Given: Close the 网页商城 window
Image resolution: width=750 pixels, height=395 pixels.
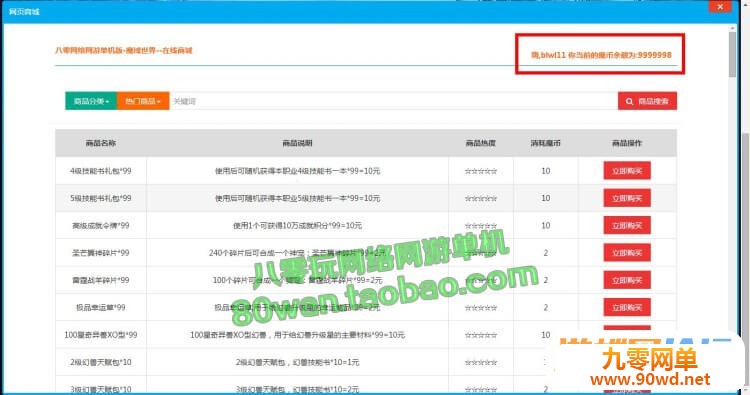Looking at the screenshot, I should click(720, 6).
